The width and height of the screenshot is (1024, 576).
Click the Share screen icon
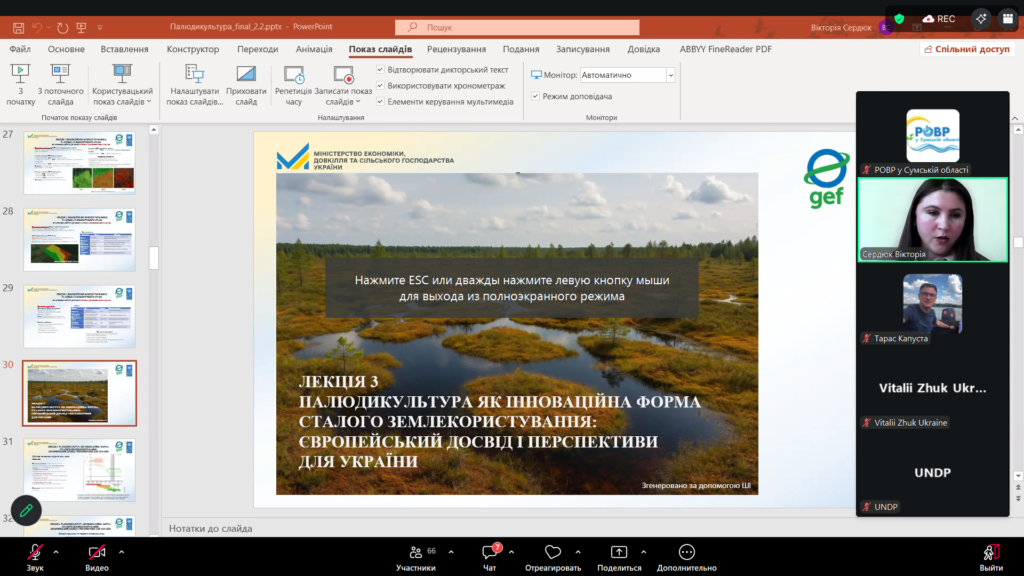(619, 552)
